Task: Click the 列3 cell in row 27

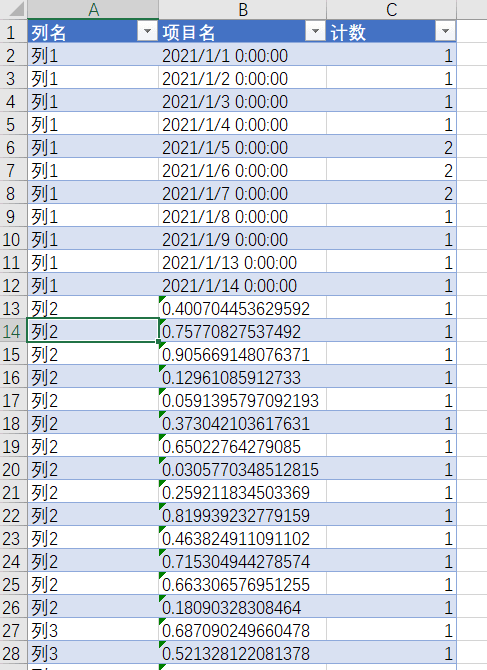Action: [x=93, y=630]
